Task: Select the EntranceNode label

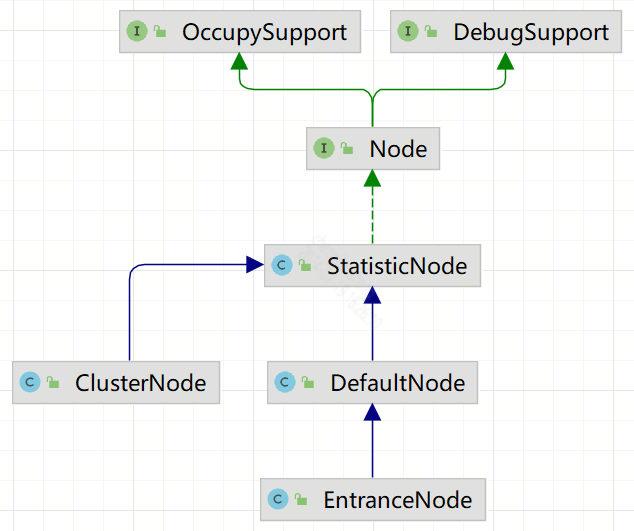Action: 398,500
